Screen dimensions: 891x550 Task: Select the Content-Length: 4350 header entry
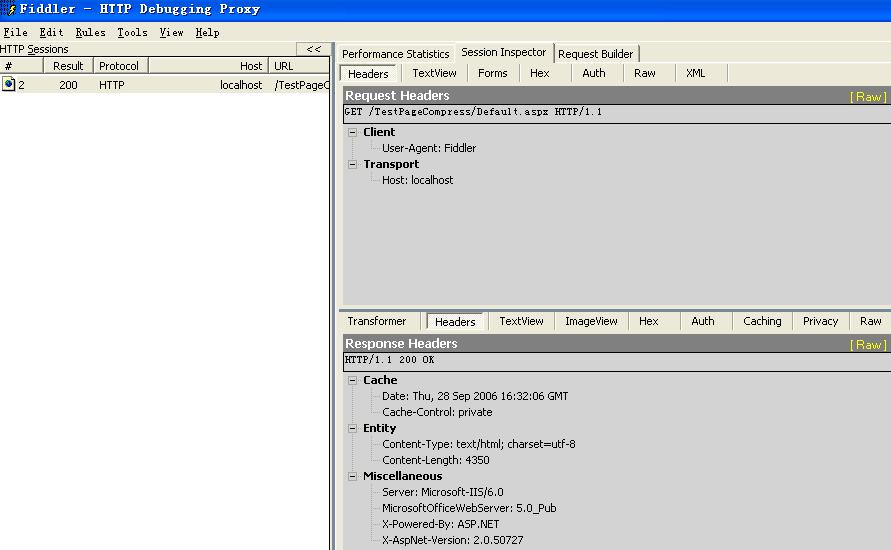[435, 460]
